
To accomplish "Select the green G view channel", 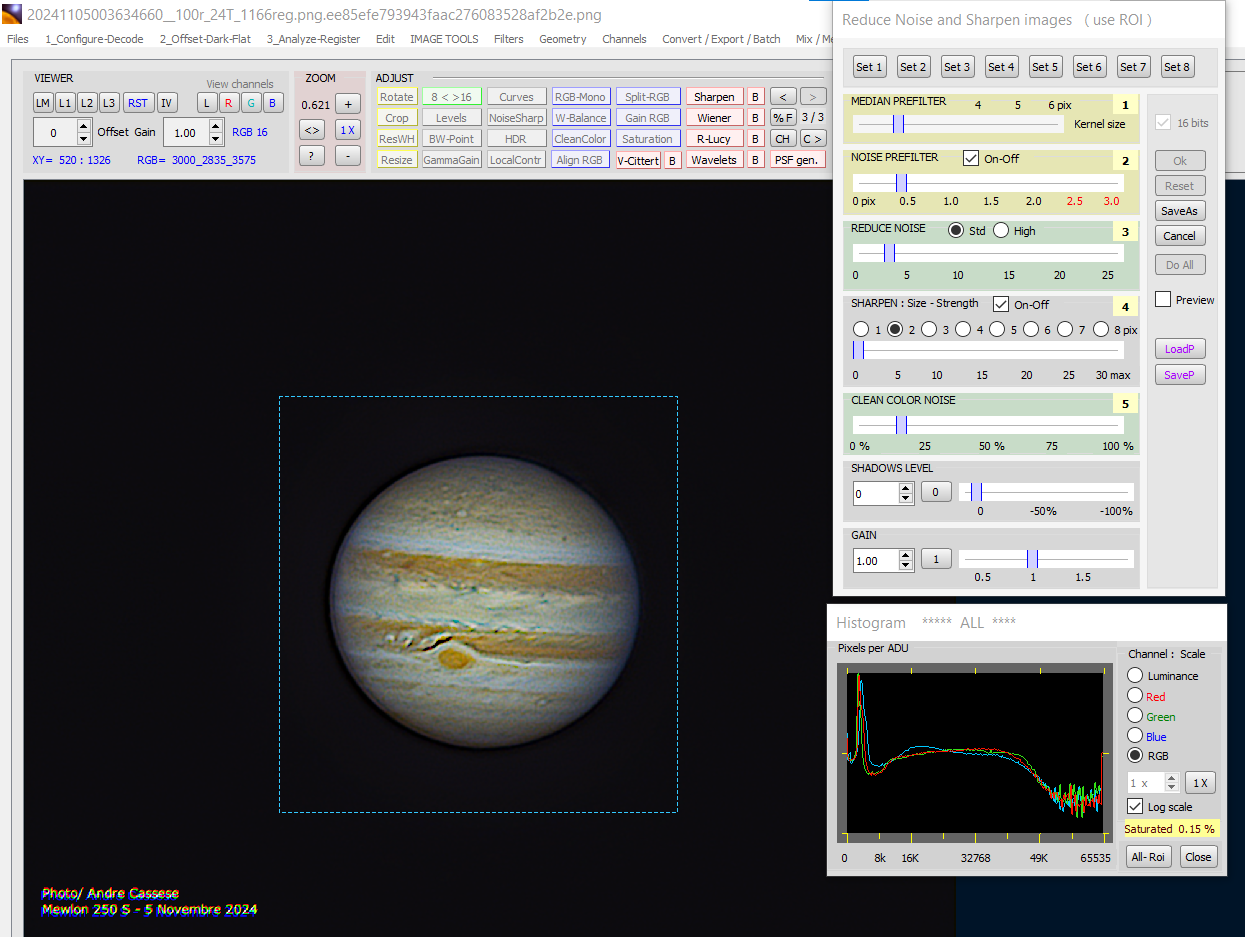I will [x=250, y=103].
